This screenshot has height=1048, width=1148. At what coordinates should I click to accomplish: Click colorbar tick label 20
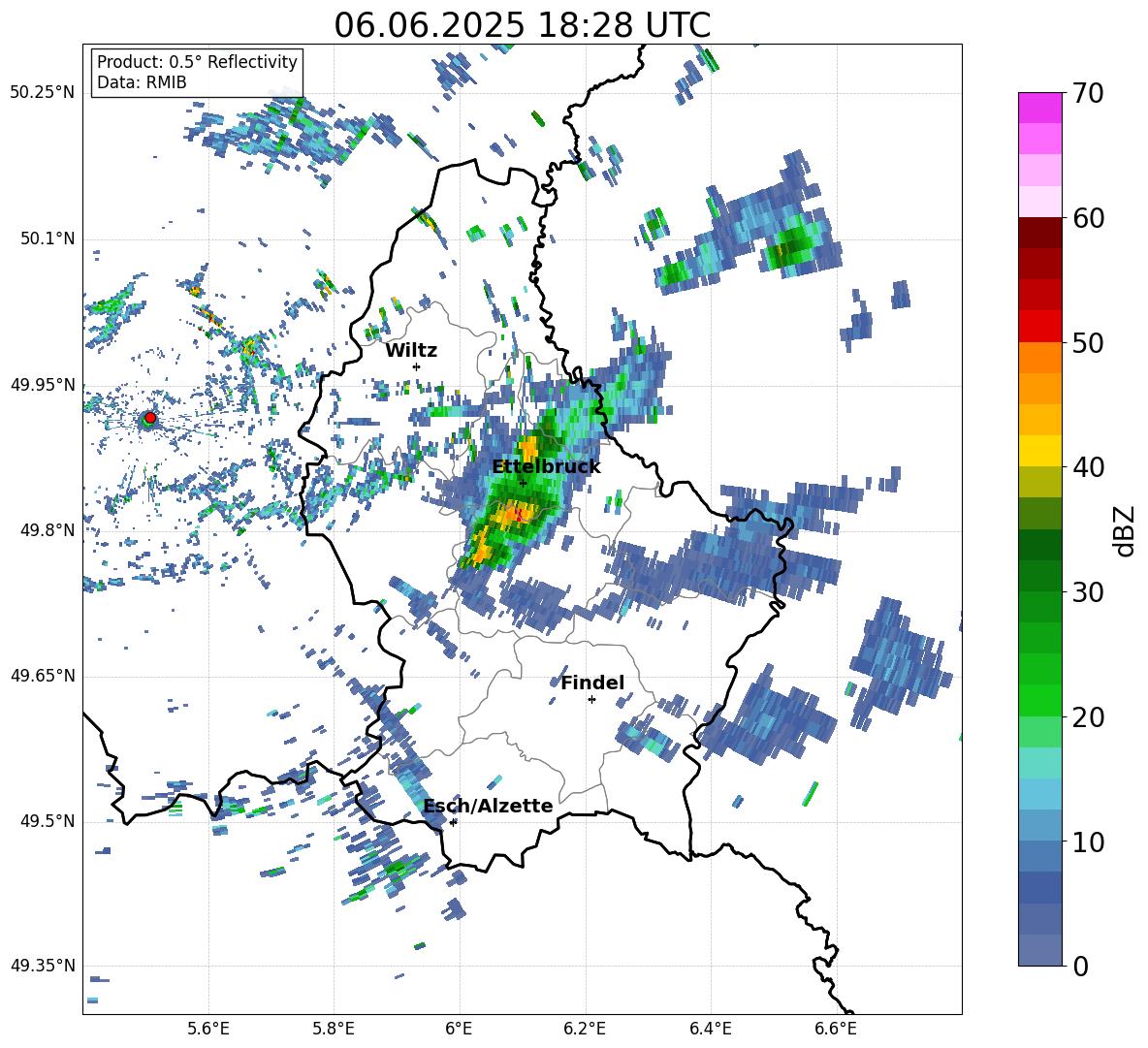1088,716
